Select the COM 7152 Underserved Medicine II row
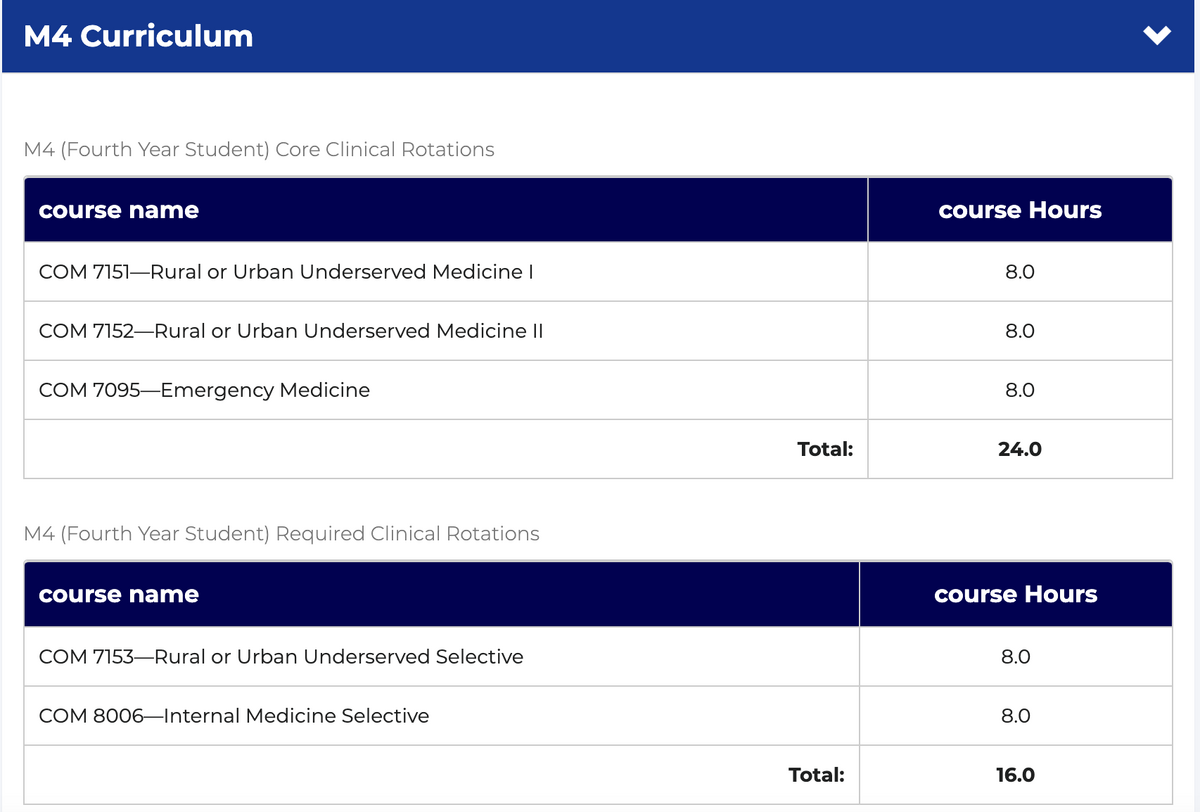This screenshot has width=1200, height=812. (290, 331)
